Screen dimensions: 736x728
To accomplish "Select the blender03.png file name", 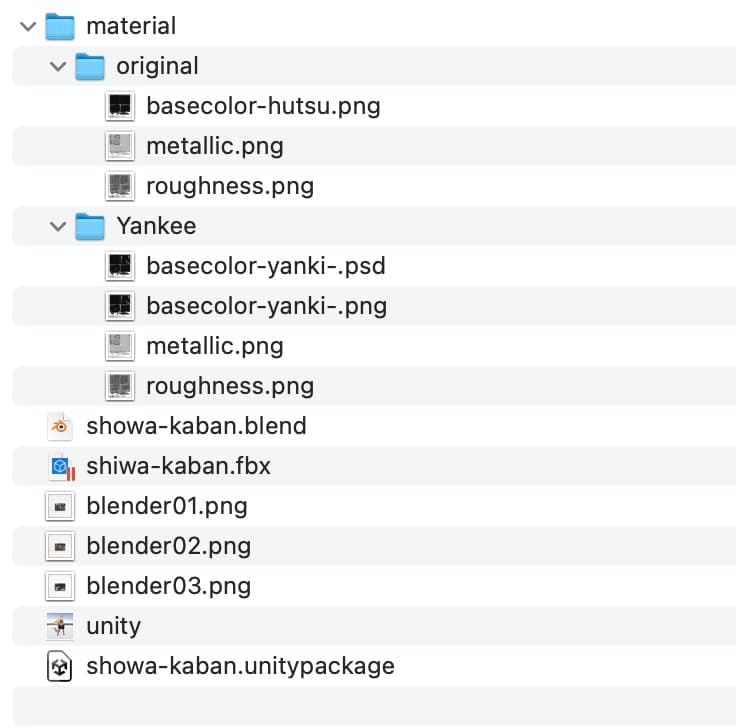I will [168, 586].
